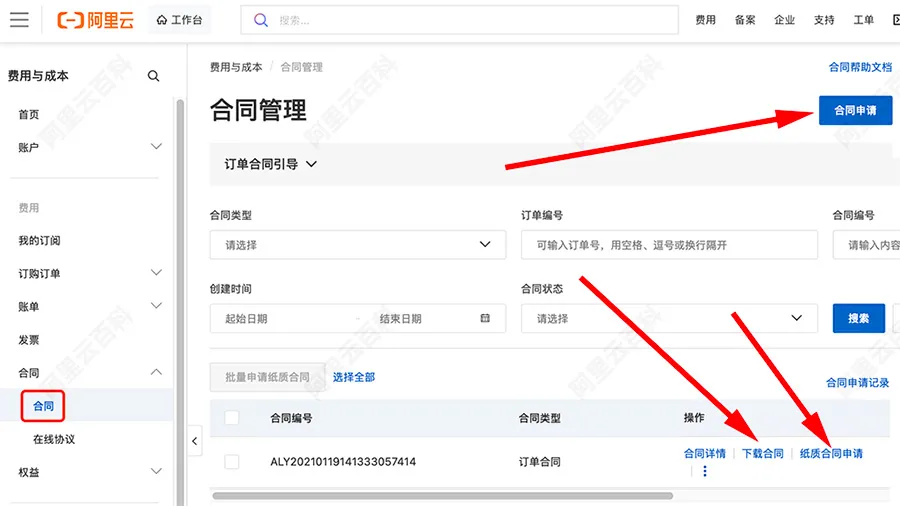Image resolution: width=900 pixels, height=506 pixels.
Task: Click 纸质合同申请 for the contract row
Action: [831, 453]
